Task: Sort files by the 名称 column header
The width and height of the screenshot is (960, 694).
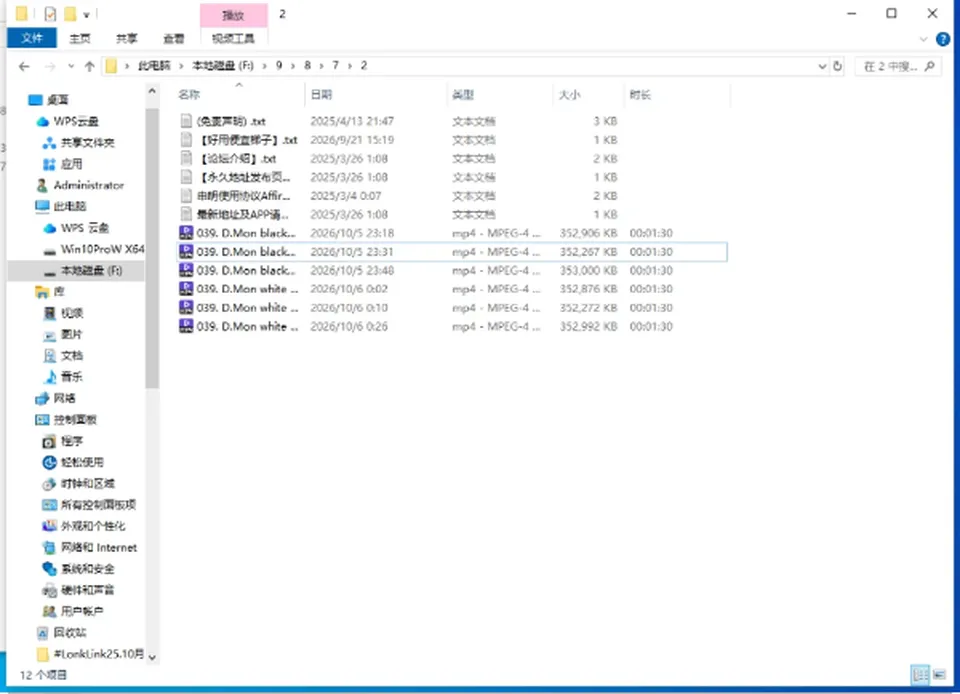Action: (x=189, y=94)
